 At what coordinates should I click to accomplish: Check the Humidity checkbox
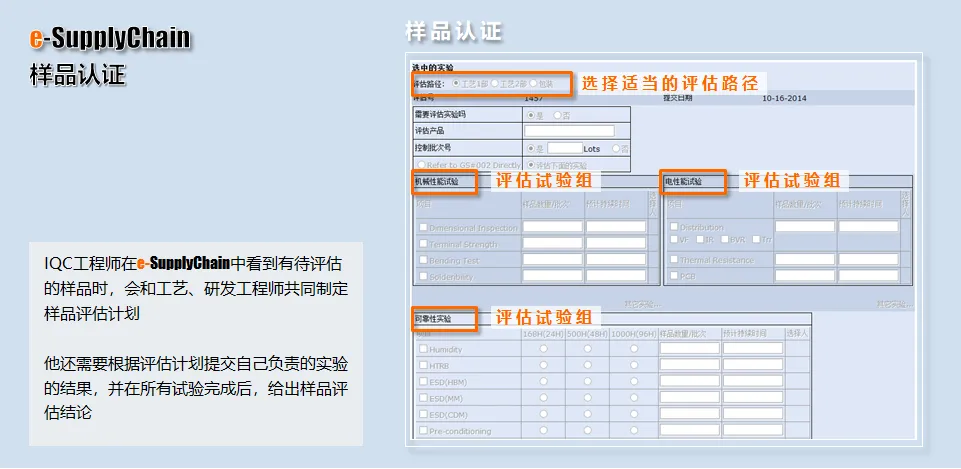point(423,349)
